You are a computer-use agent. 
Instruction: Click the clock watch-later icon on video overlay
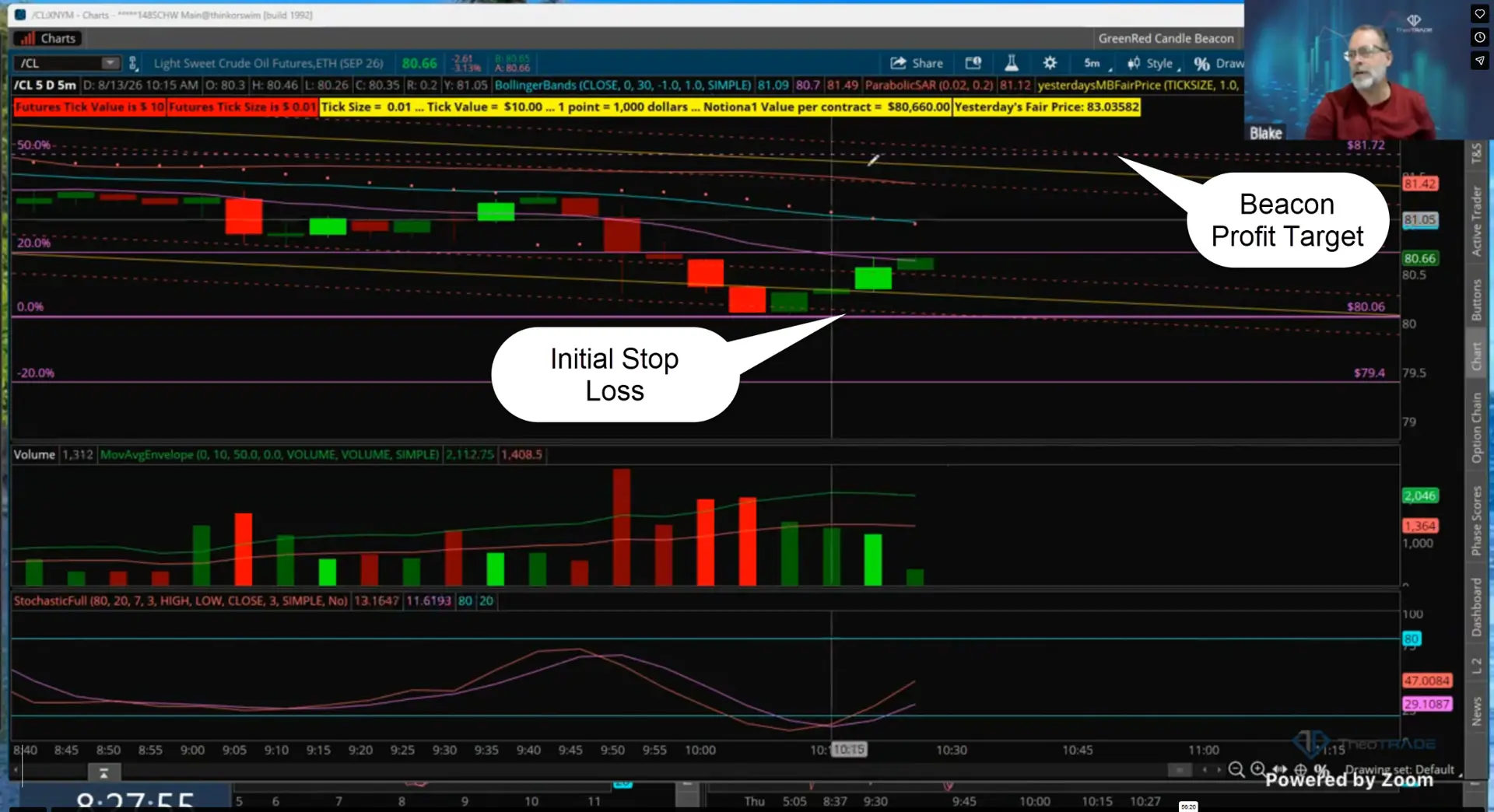tap(1479, 37)
